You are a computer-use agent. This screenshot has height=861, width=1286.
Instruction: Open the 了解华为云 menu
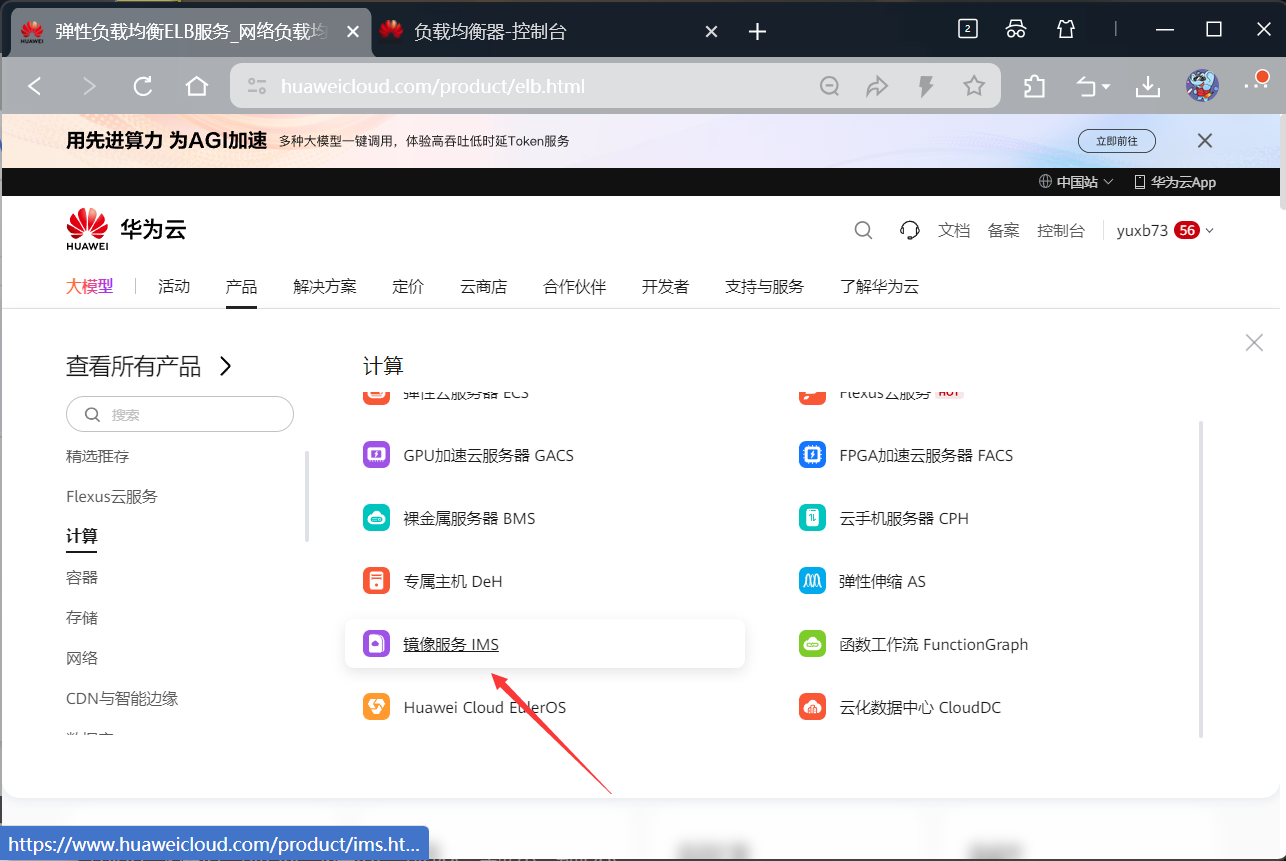[880, 286]
